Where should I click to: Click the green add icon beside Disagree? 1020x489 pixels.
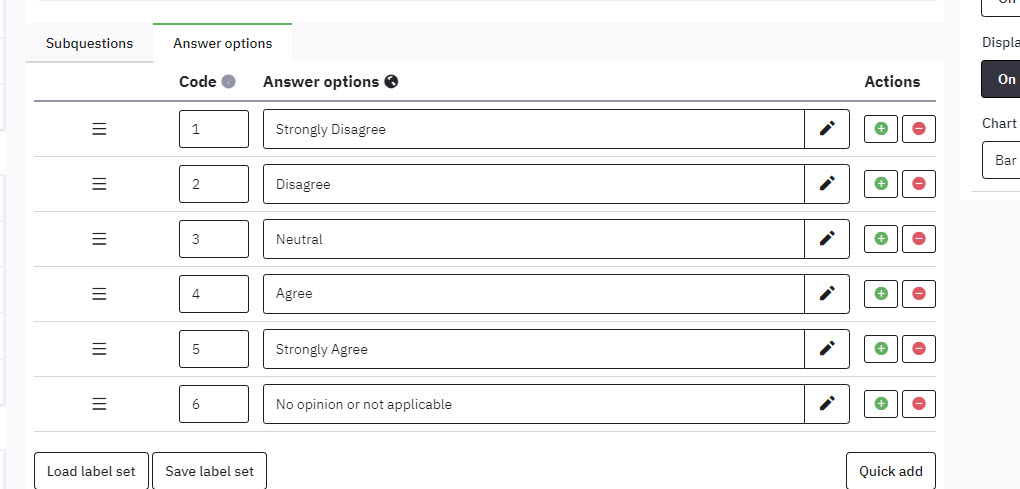[x=881, y=184]
